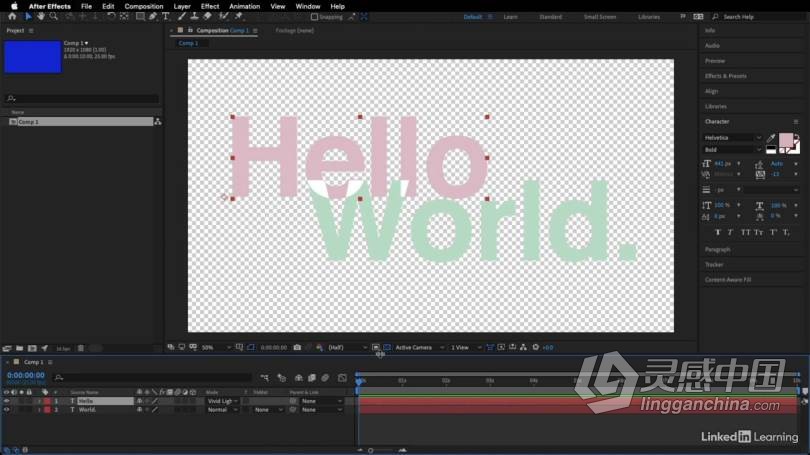Select the Home icon in toolbar

[x=12, y=17]
